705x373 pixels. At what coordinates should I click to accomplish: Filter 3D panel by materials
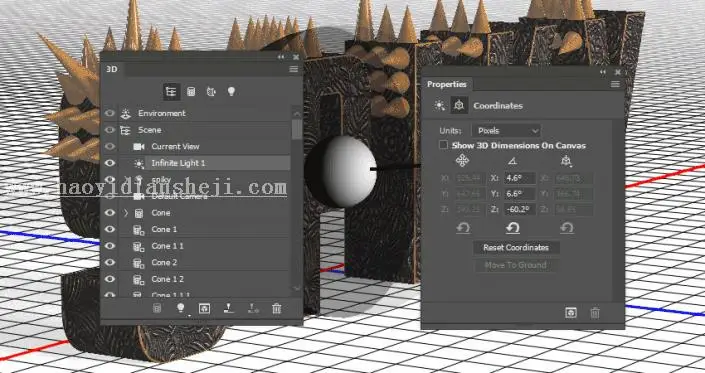(x=211, y=92)
